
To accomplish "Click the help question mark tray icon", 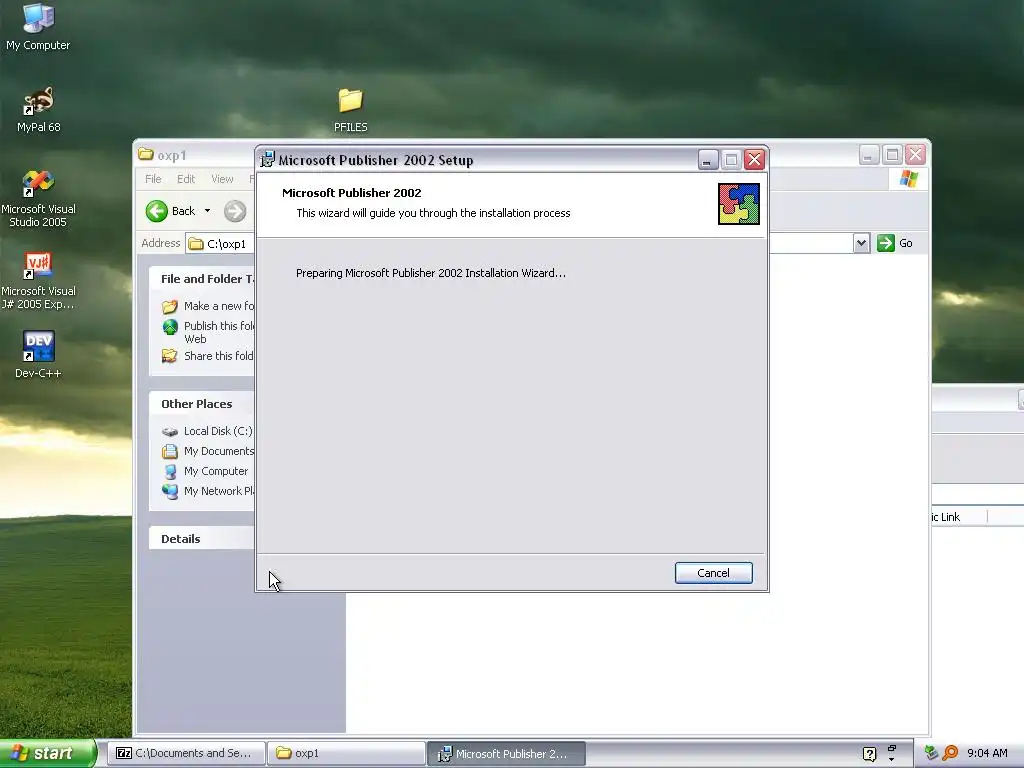I will point(869,754).
